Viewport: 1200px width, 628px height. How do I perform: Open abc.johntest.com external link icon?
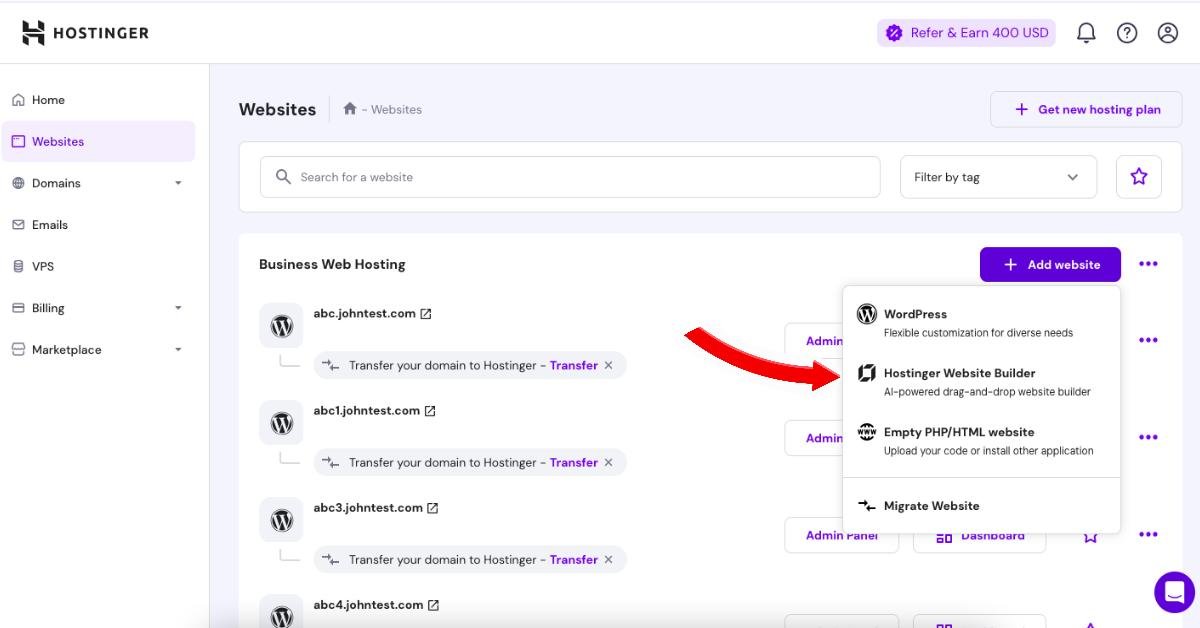pyautogui.click(x=426, y=314)
